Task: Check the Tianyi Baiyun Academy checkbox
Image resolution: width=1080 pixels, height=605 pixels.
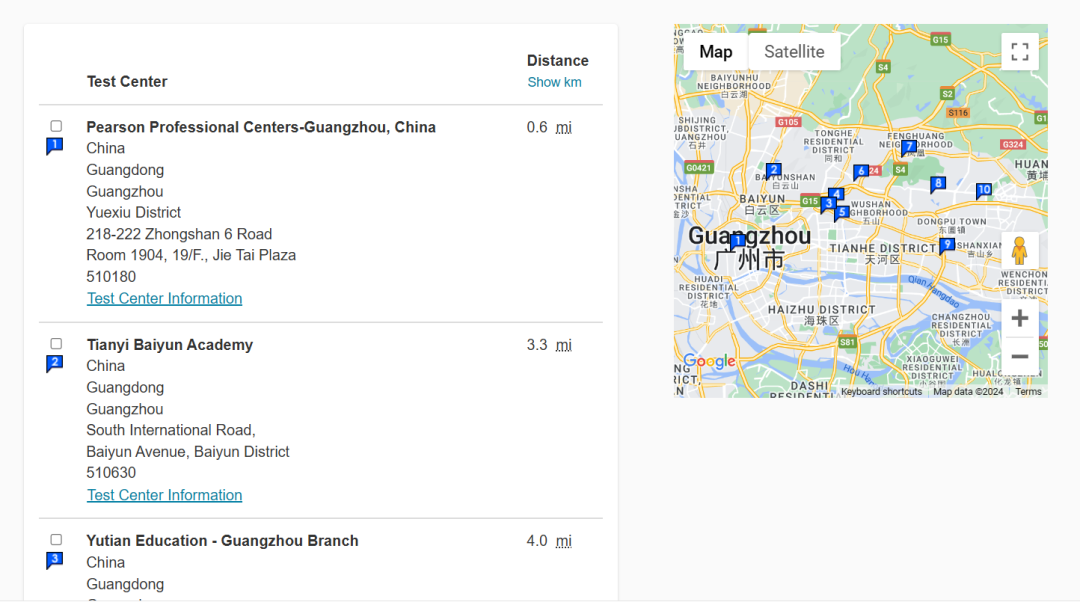Action: coord(55,343)
